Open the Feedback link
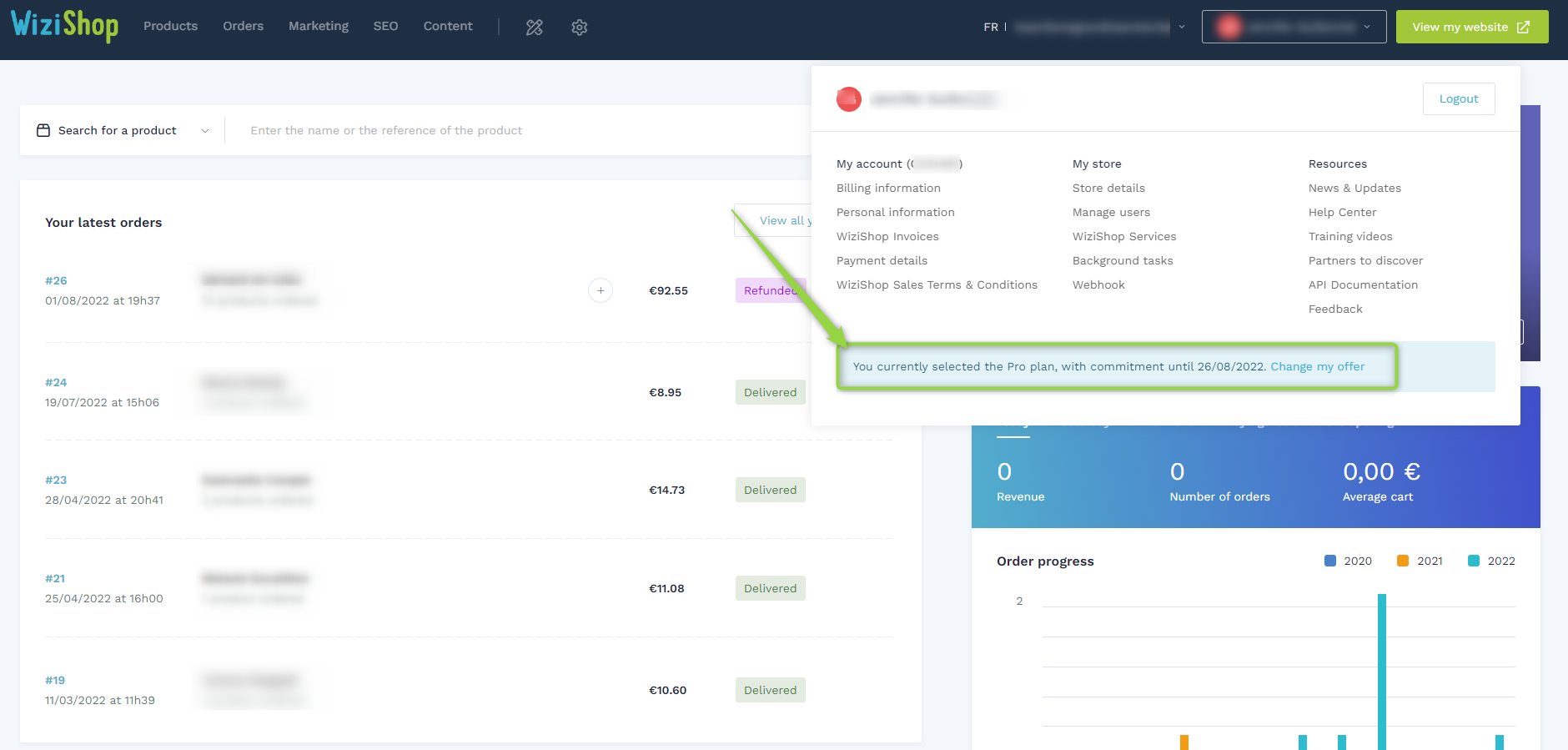1568x750 pixels. pyautogui.click(x=1335, y=309)
